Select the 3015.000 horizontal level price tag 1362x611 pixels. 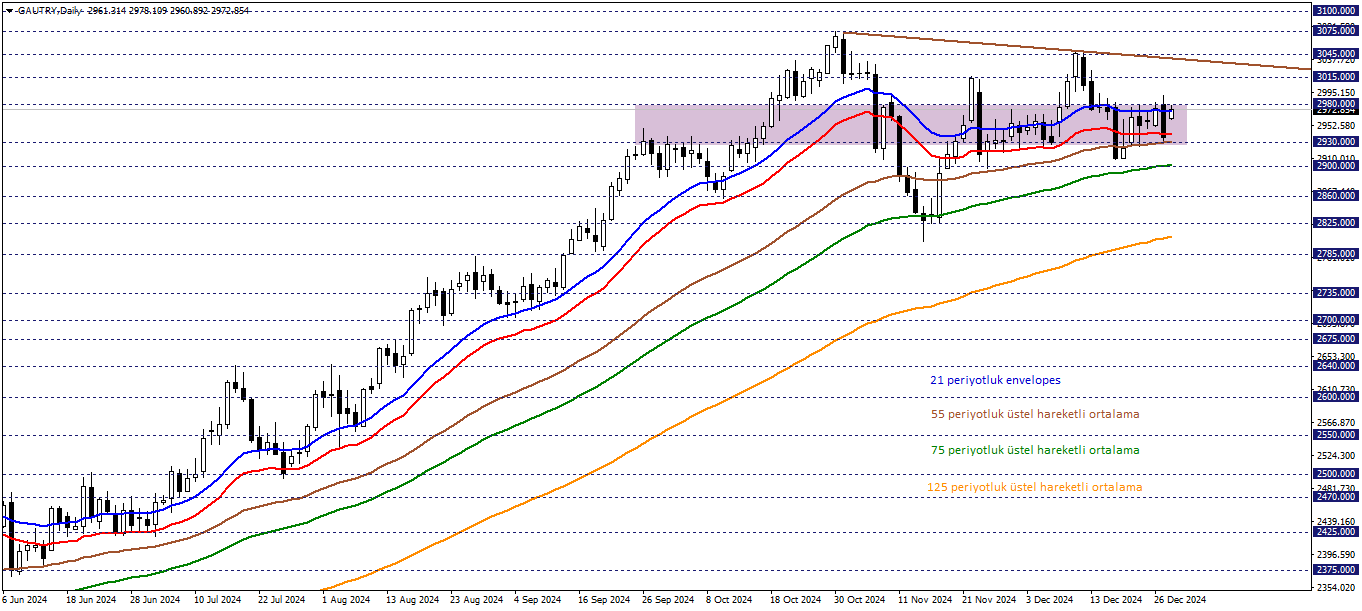[x=1335, y=77]
